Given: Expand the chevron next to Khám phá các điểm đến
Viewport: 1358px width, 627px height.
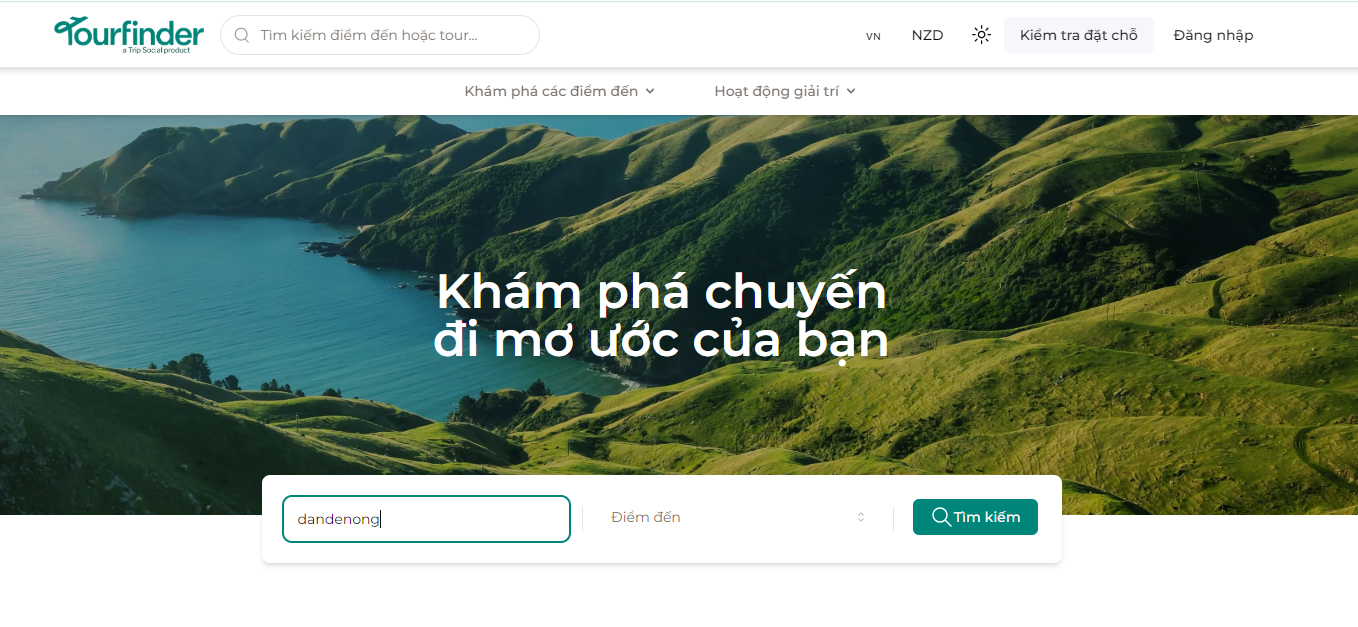Looking at the screenshot, I should tap(650, 91).
